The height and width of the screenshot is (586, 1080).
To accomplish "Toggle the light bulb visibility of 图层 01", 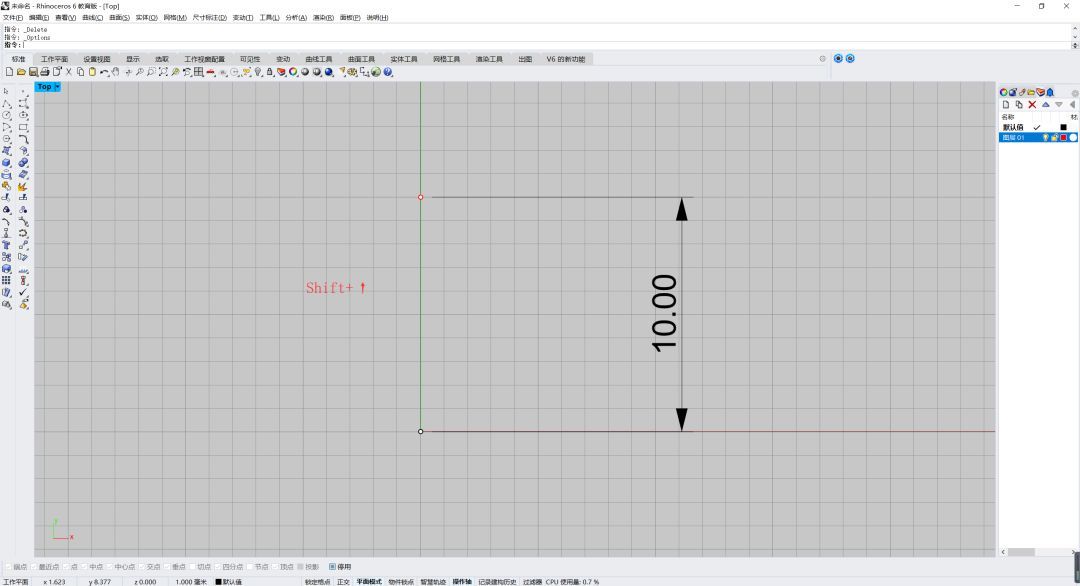I will (x=1045, y=138).
